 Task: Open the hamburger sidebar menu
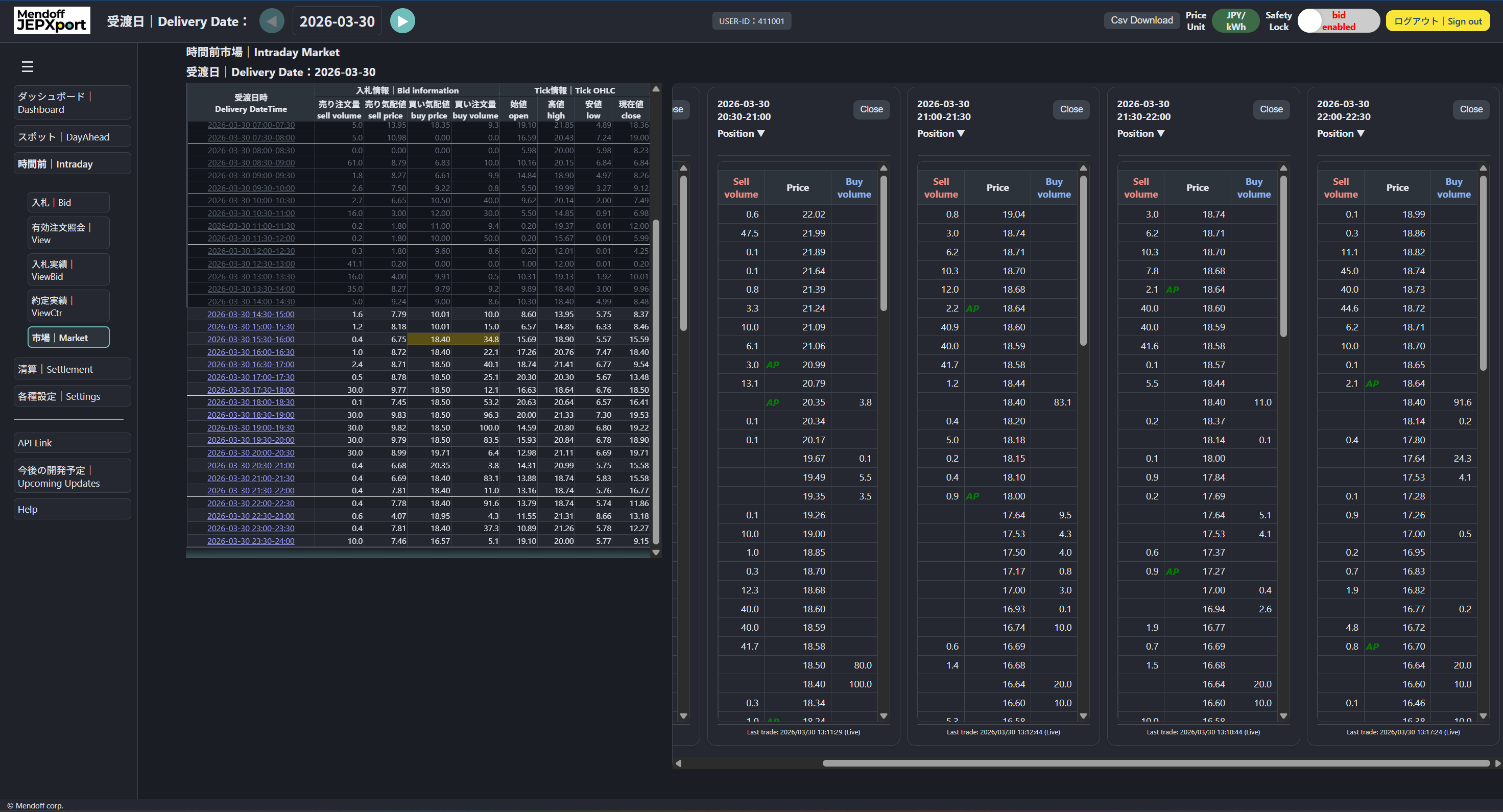click(28, 66)
